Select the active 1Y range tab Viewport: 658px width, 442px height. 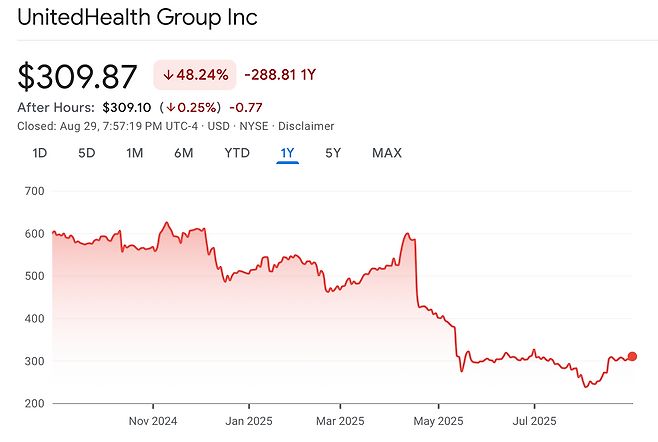(287, 153)
